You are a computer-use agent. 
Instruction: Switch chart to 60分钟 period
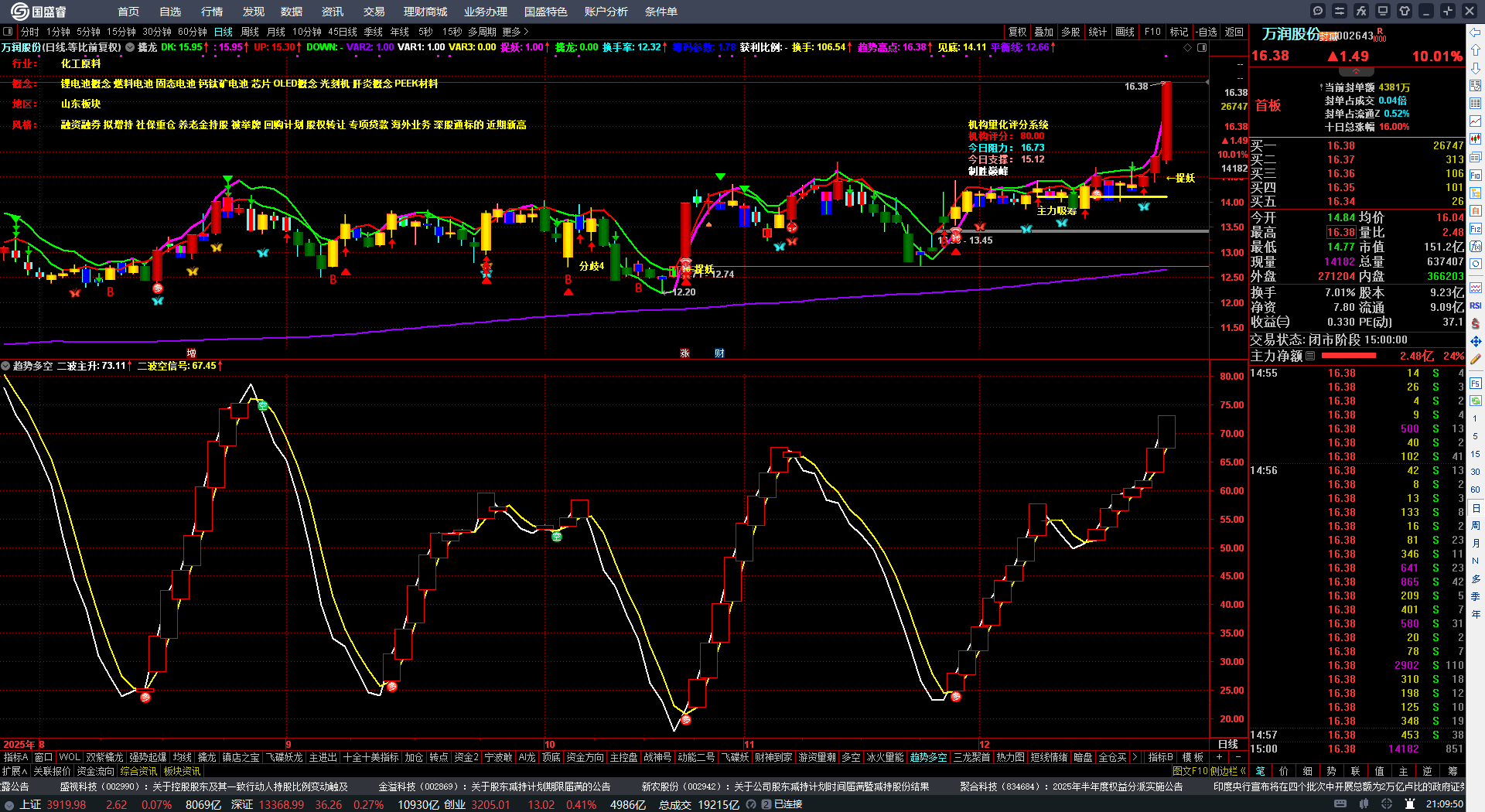tap(193, 32)
